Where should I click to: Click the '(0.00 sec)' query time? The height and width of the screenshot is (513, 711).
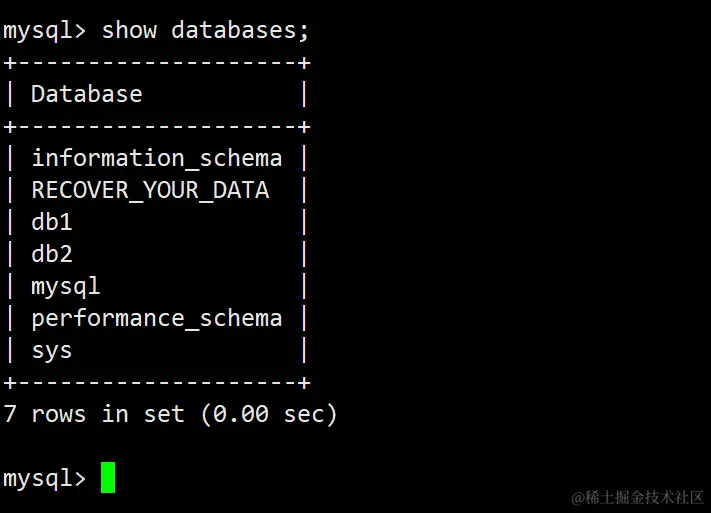[x=269, y=414]
